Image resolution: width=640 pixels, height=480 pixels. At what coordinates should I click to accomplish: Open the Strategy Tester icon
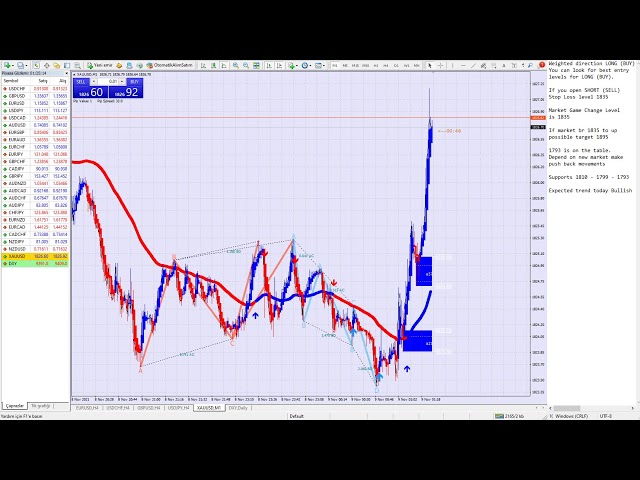click(x=78, y=65)
